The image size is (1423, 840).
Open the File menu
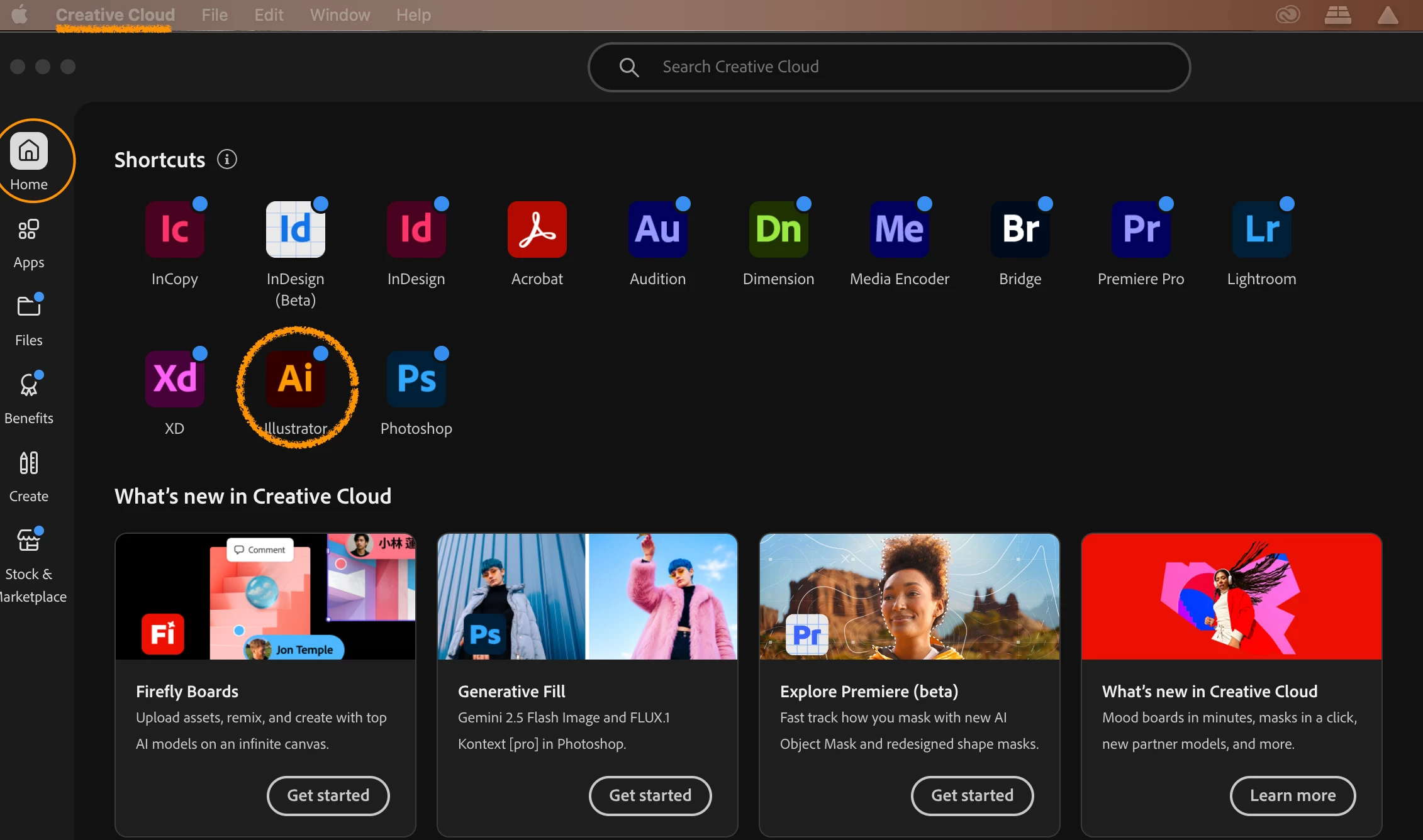pyautogui.click(x=215, y=15)
